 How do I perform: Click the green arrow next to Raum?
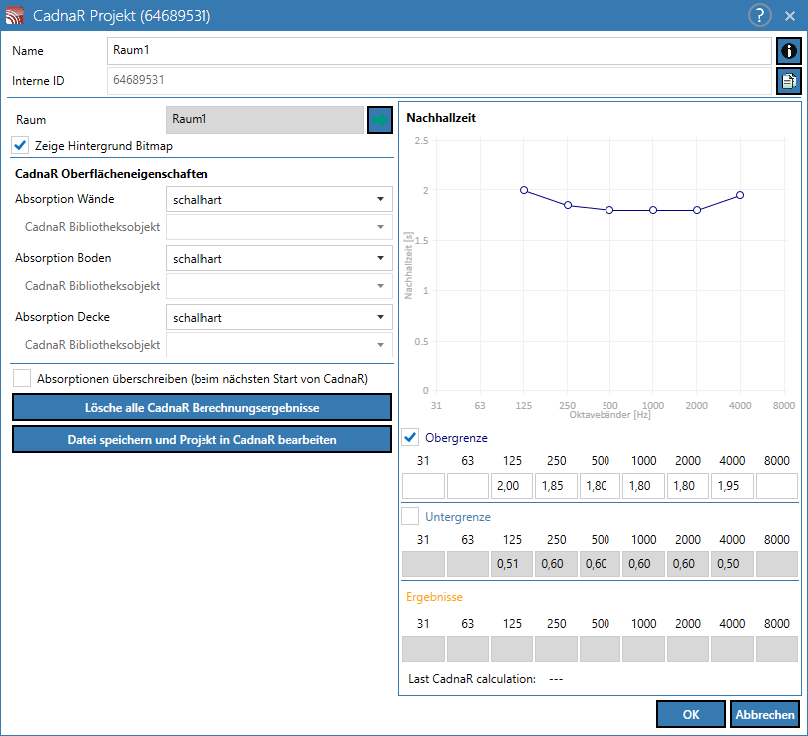coord(380,120)
